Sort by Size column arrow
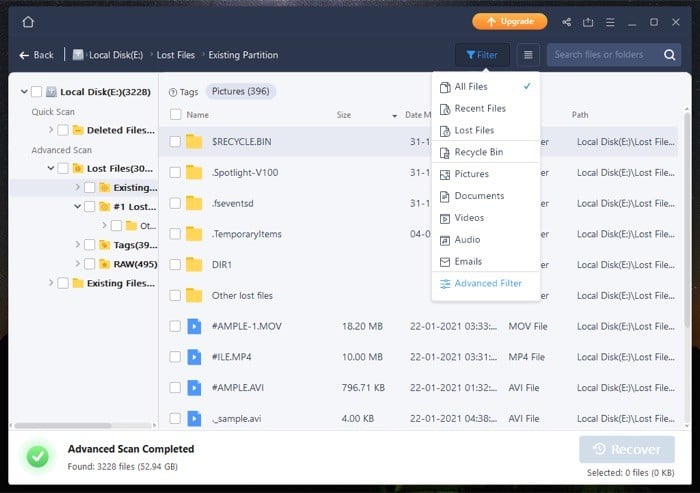The image size is (700, 493). point(394,116)
